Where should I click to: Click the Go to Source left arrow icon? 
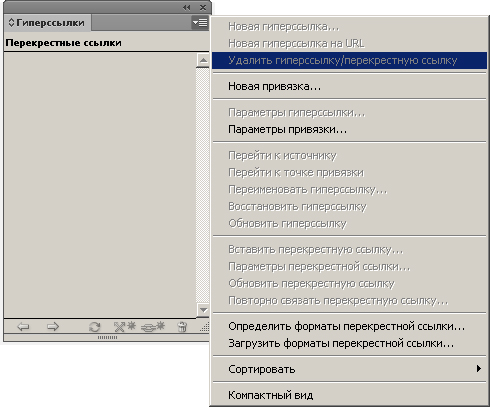[x=23, y=327]
